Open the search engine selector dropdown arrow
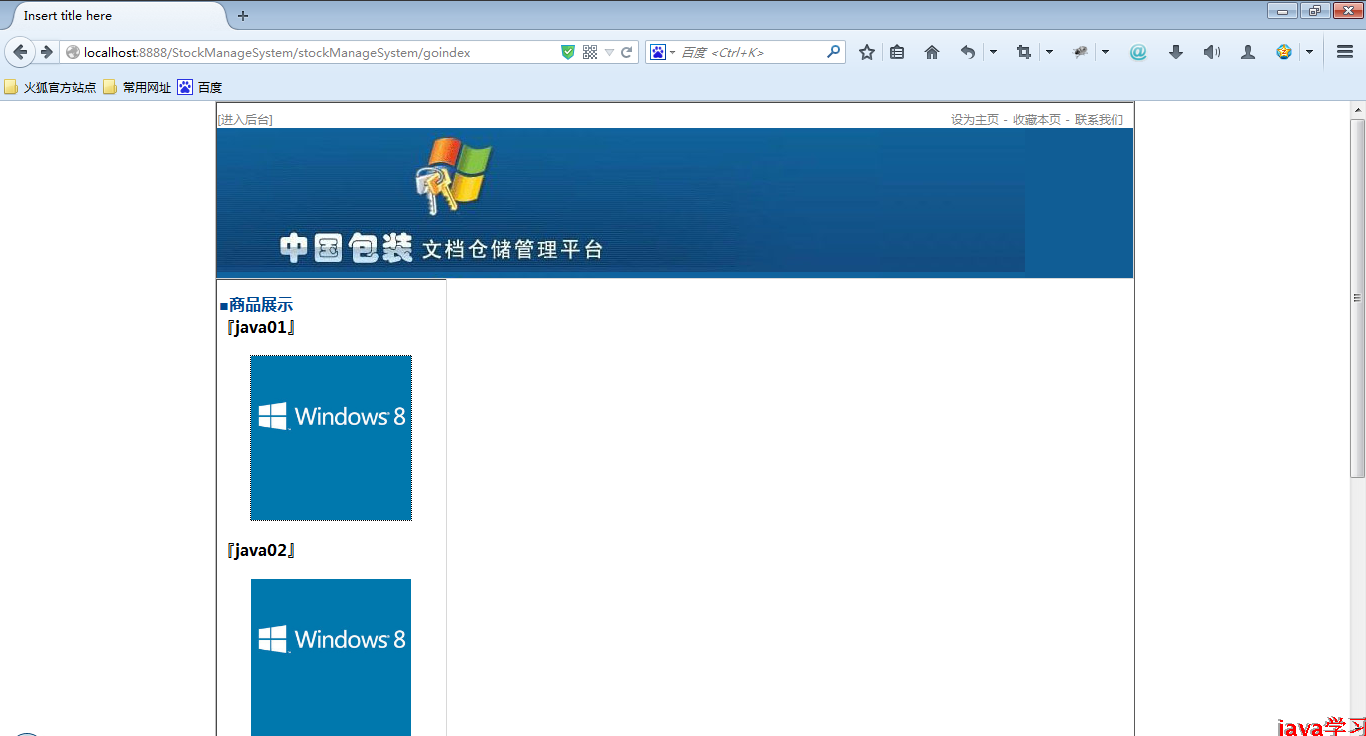Image resolution: width=1366 pixels, height=736 pixels. coord(673,53)
